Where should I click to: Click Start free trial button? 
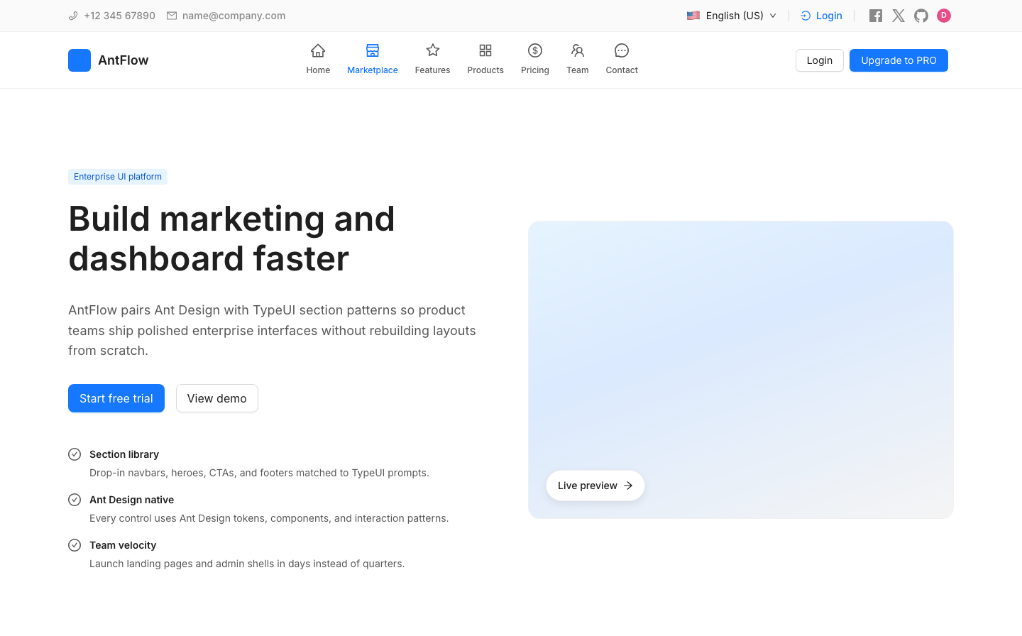point(116,398)
